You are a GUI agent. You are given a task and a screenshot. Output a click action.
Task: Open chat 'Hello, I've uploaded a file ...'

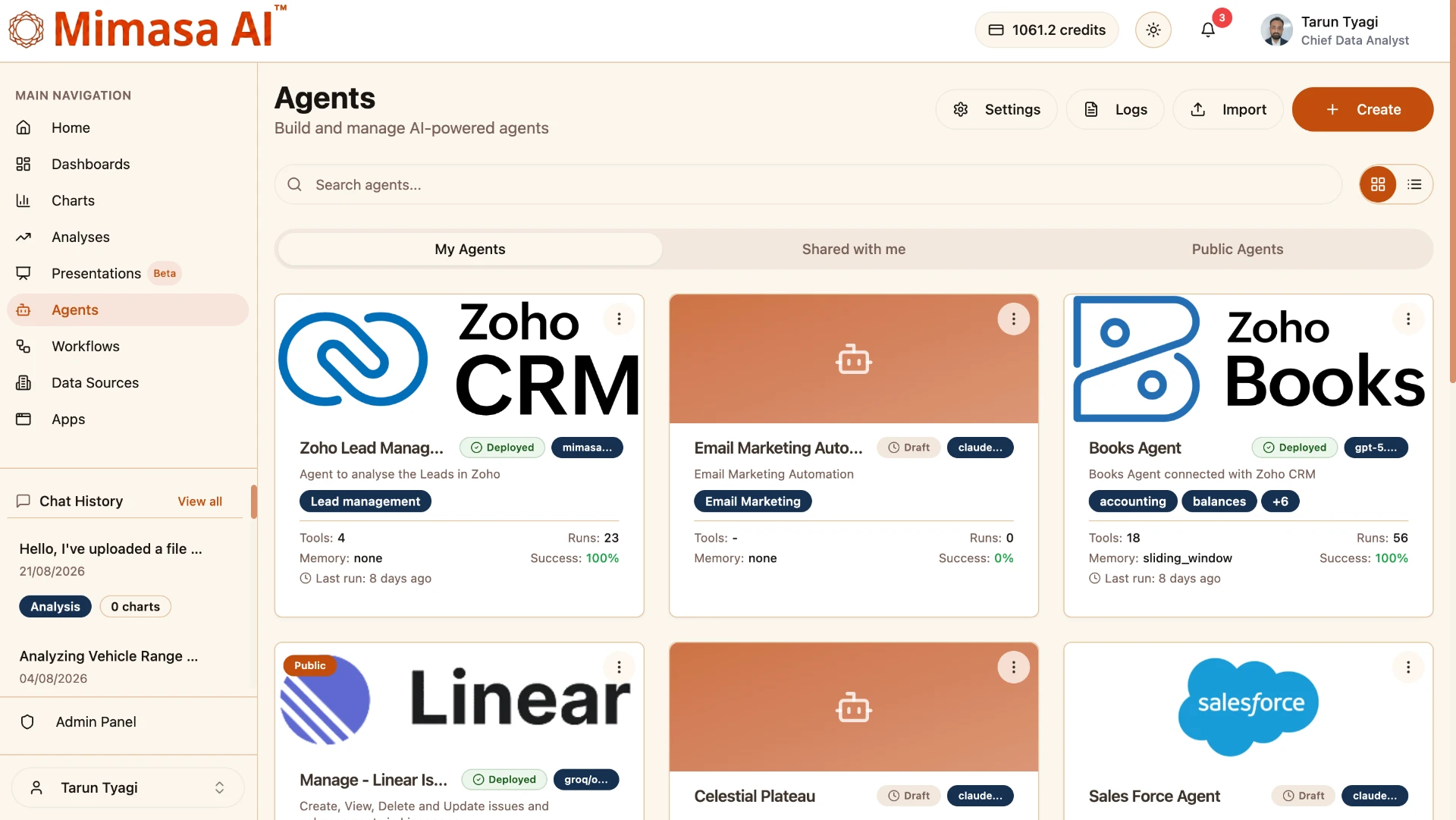pos(111,548)
